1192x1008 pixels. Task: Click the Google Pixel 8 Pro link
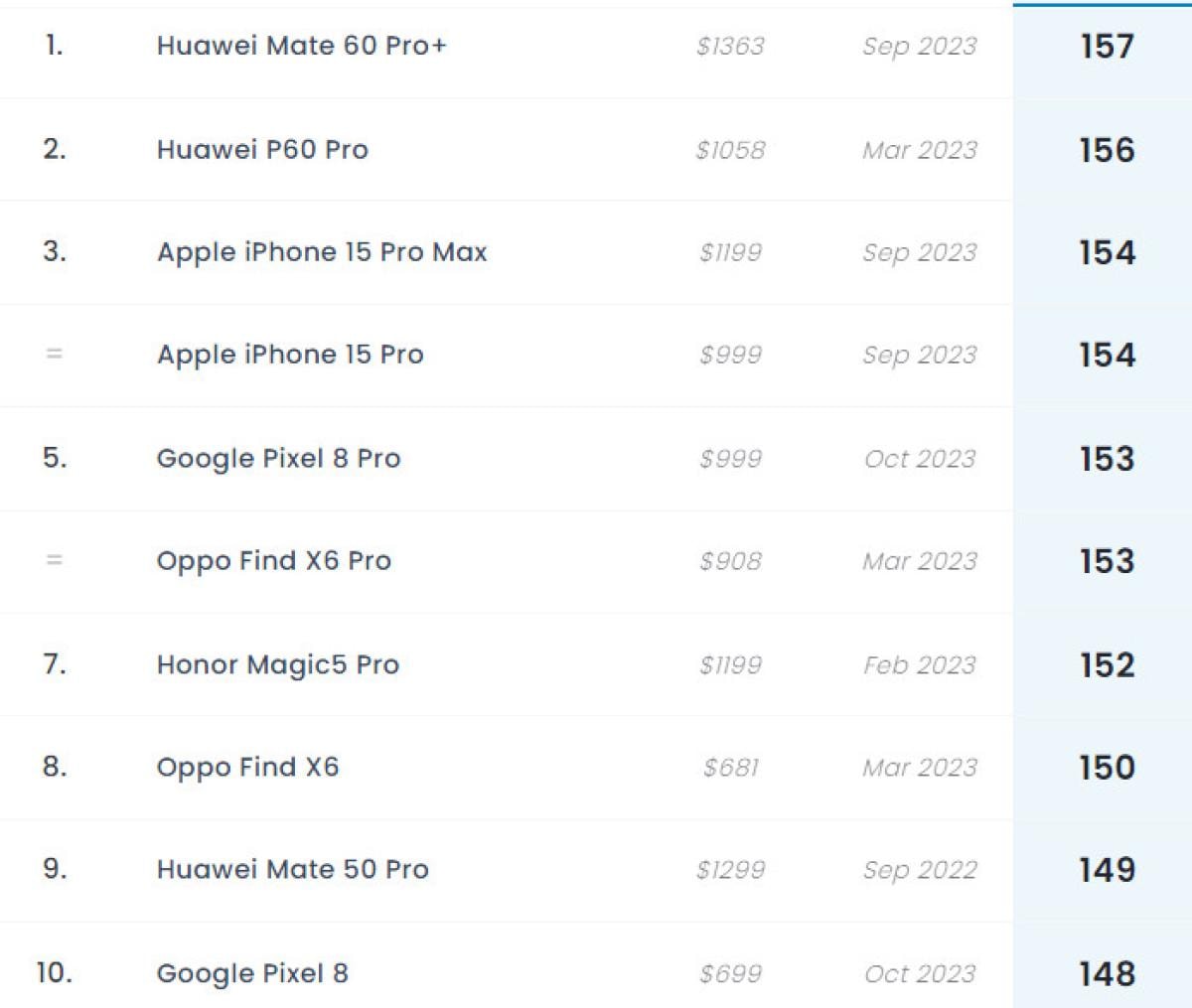[x=278, y=458]
